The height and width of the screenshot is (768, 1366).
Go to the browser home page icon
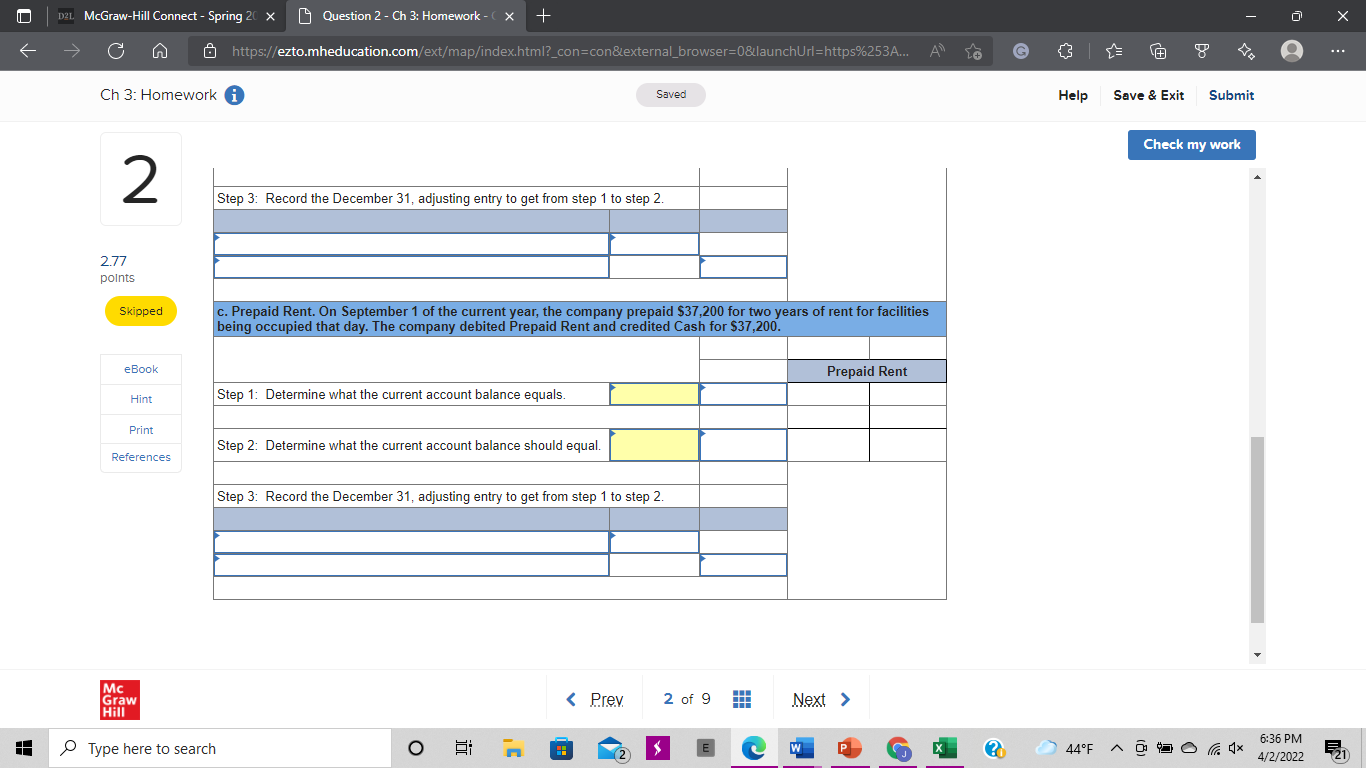pos(159,51)
